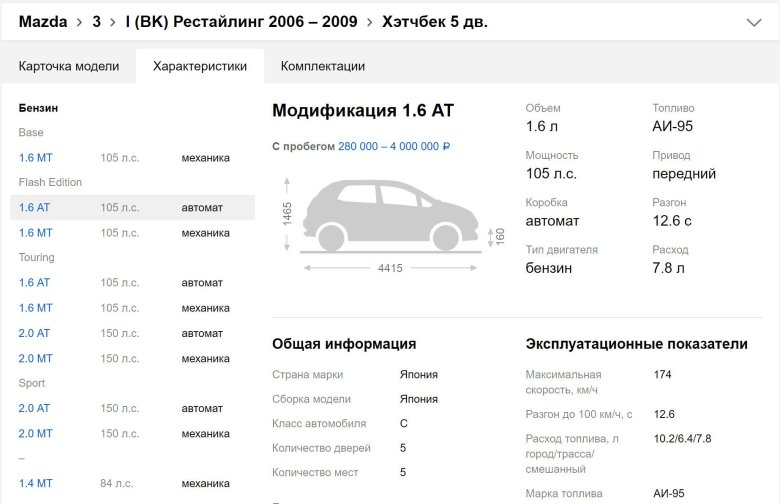Screen dimensions: 780x504
Task: Switch to the Карточка модели tab
Action: (69, 67)
